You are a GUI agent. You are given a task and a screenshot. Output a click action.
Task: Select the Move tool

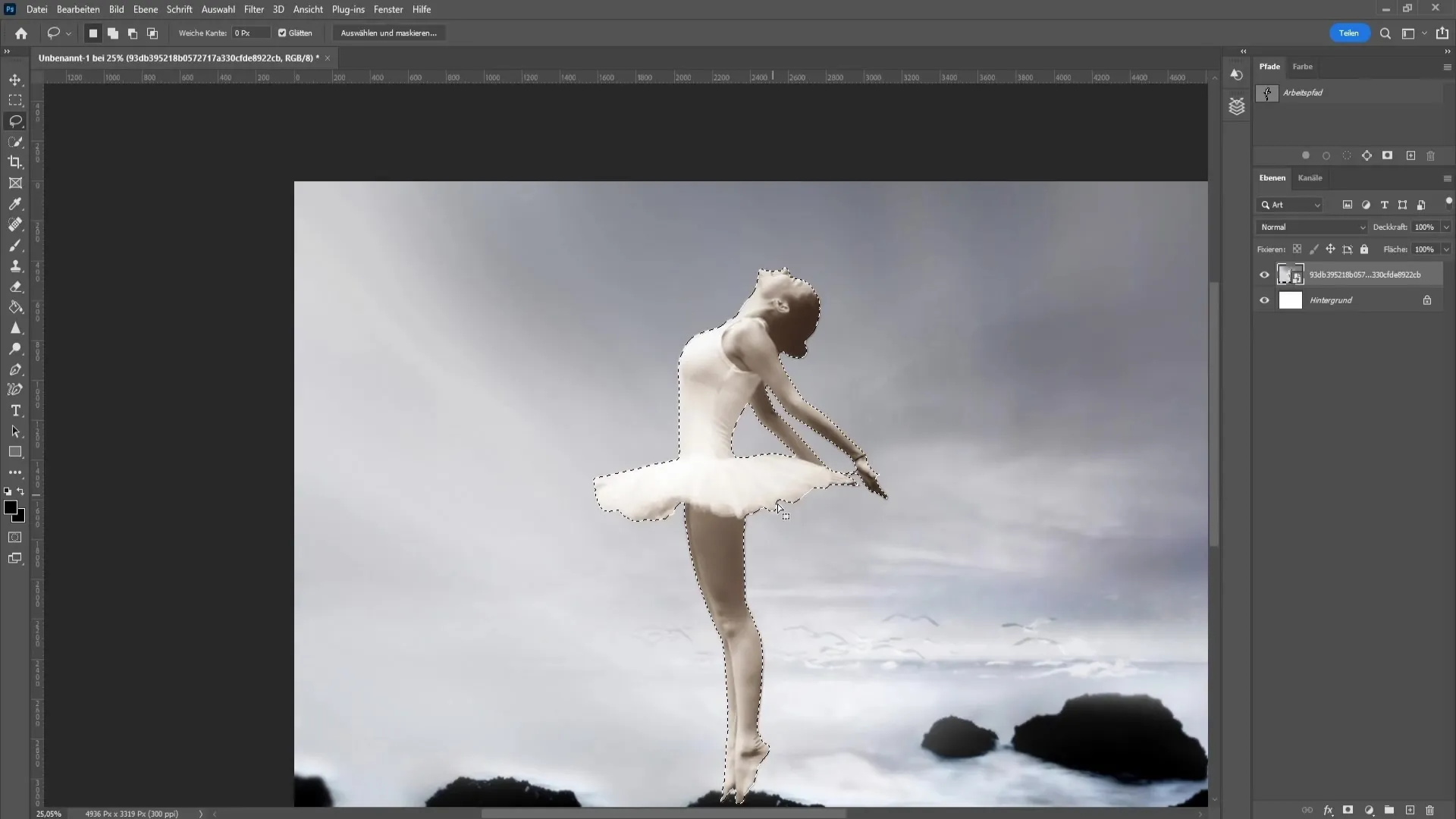coord(15,79)
